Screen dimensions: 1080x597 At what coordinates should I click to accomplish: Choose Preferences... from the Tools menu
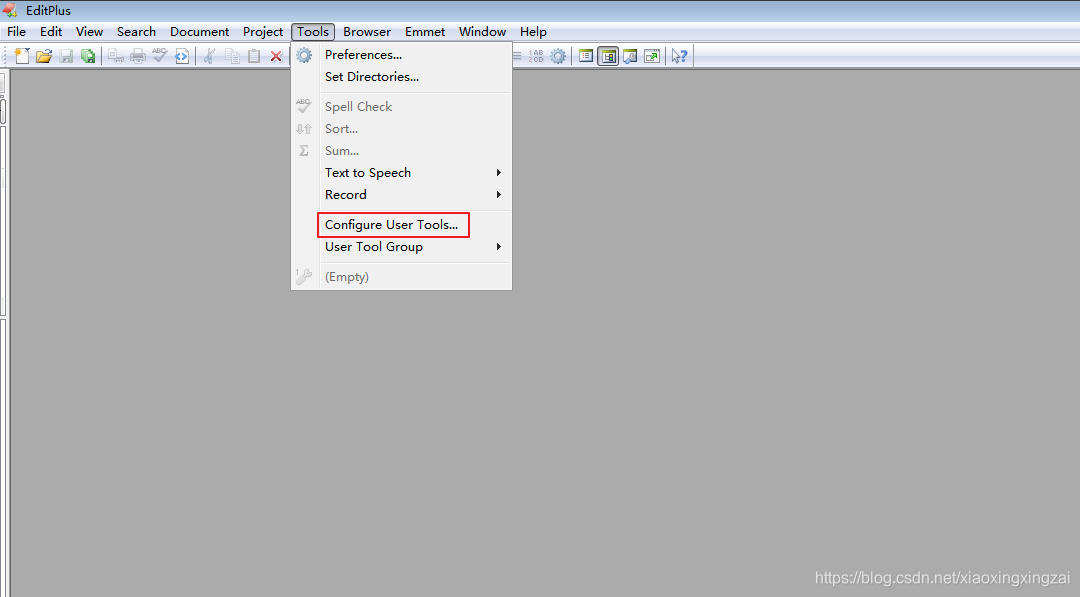[402, 54]
